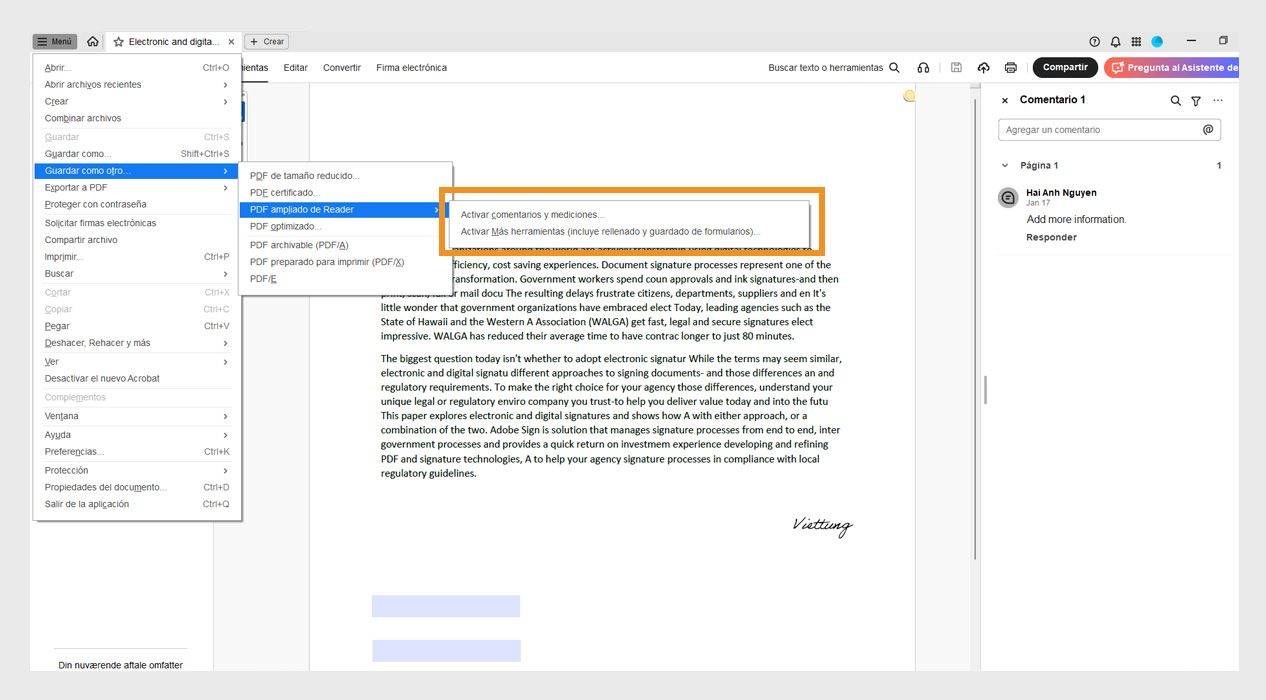Switch to the Convertir tab
Viewport: 1266px width, 700px height.
pyautogui.click(x=342, y=67)
